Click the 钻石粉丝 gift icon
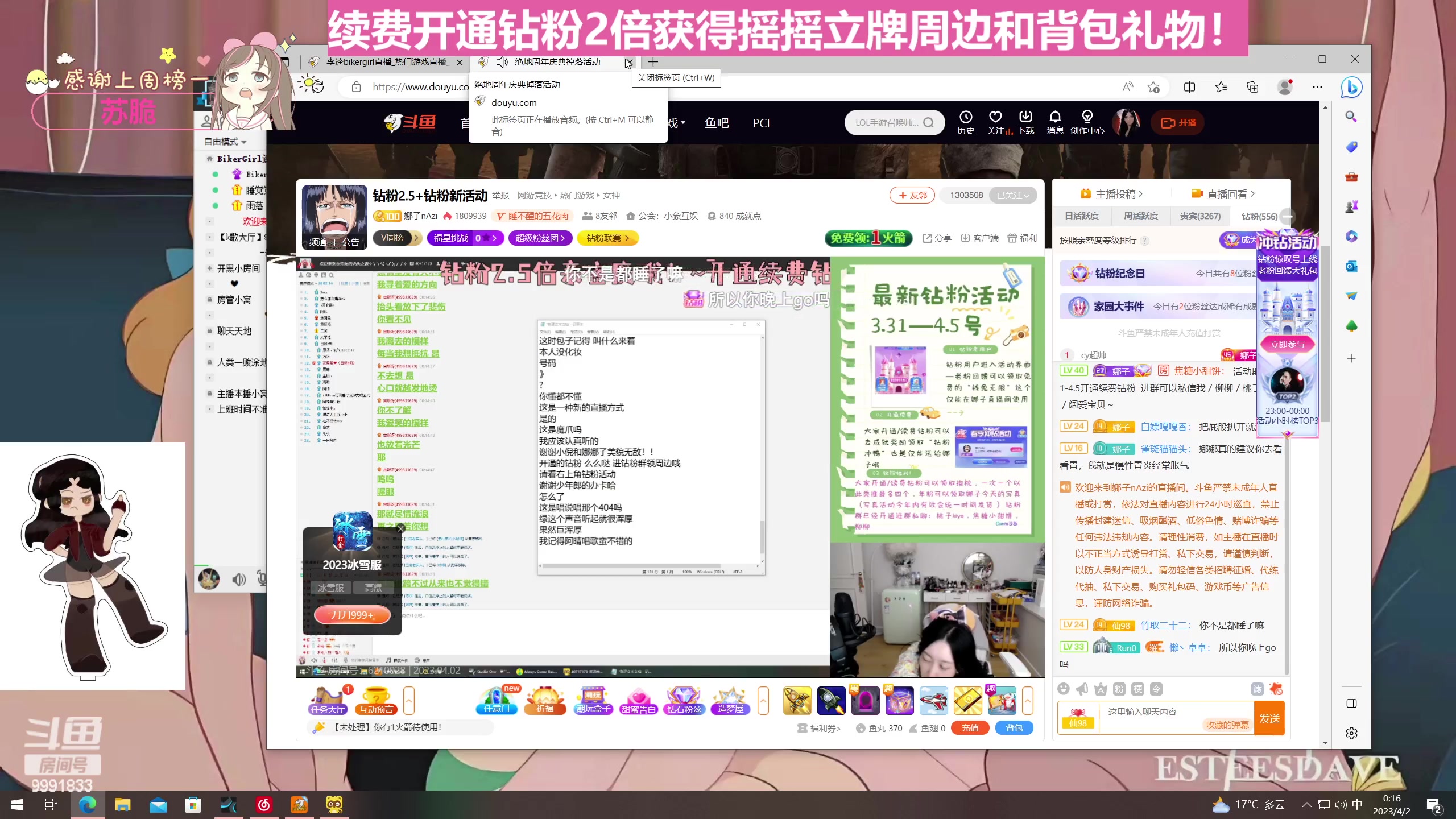 [684, 700]
